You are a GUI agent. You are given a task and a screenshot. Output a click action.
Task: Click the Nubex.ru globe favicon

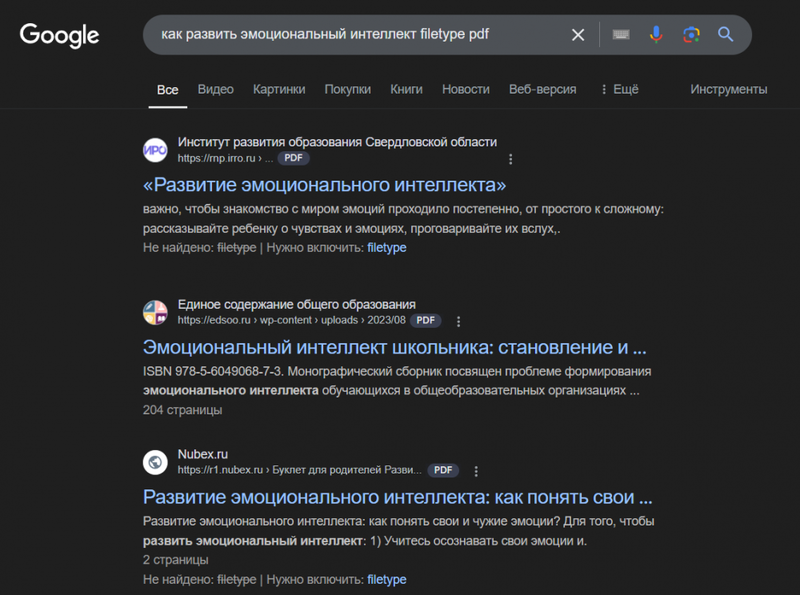coord(155,462)
